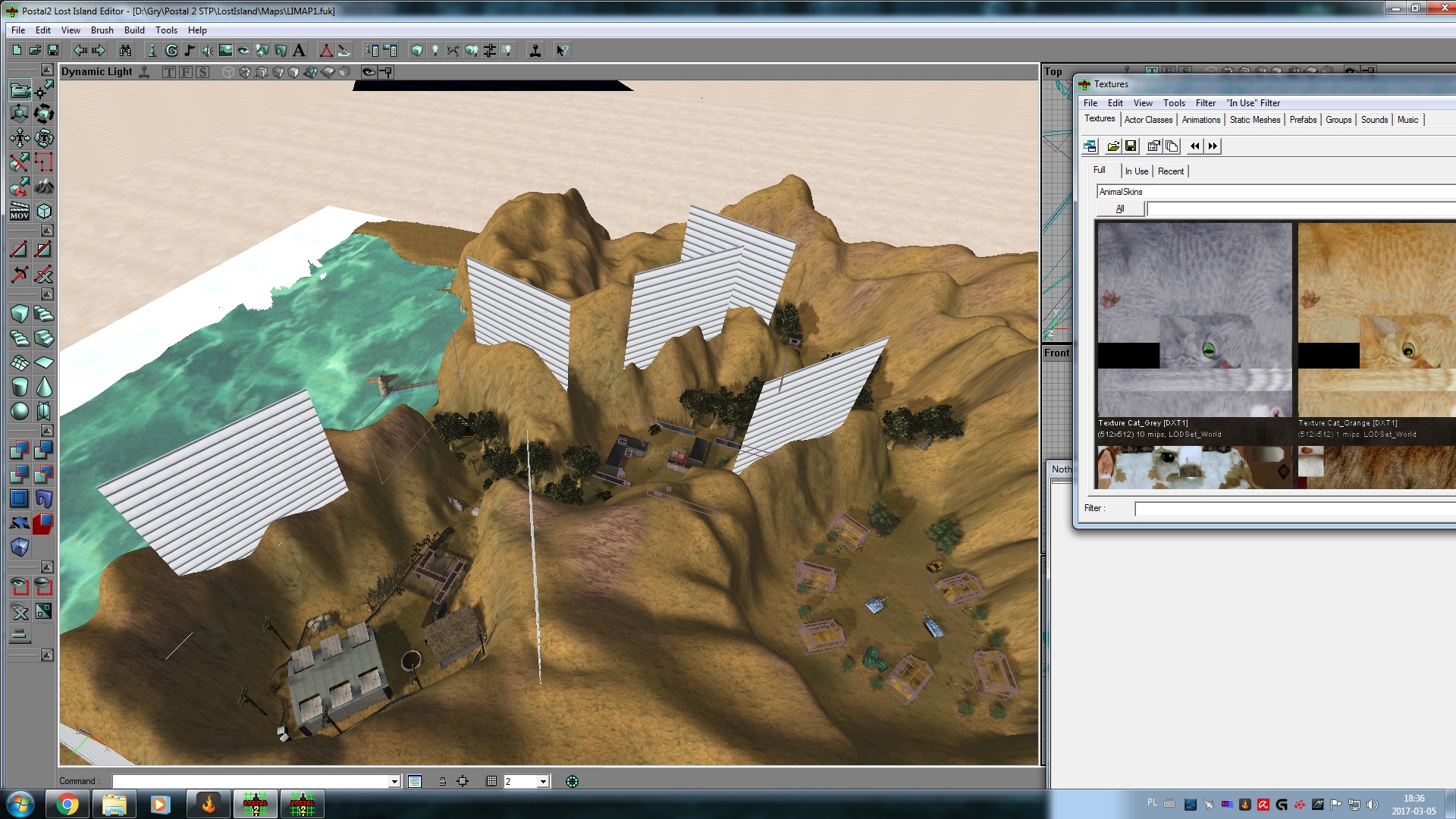The height and width of the screenshot is (819, 1456).
Task: Click the Sphere brush builder
Action: click(20, 411)
